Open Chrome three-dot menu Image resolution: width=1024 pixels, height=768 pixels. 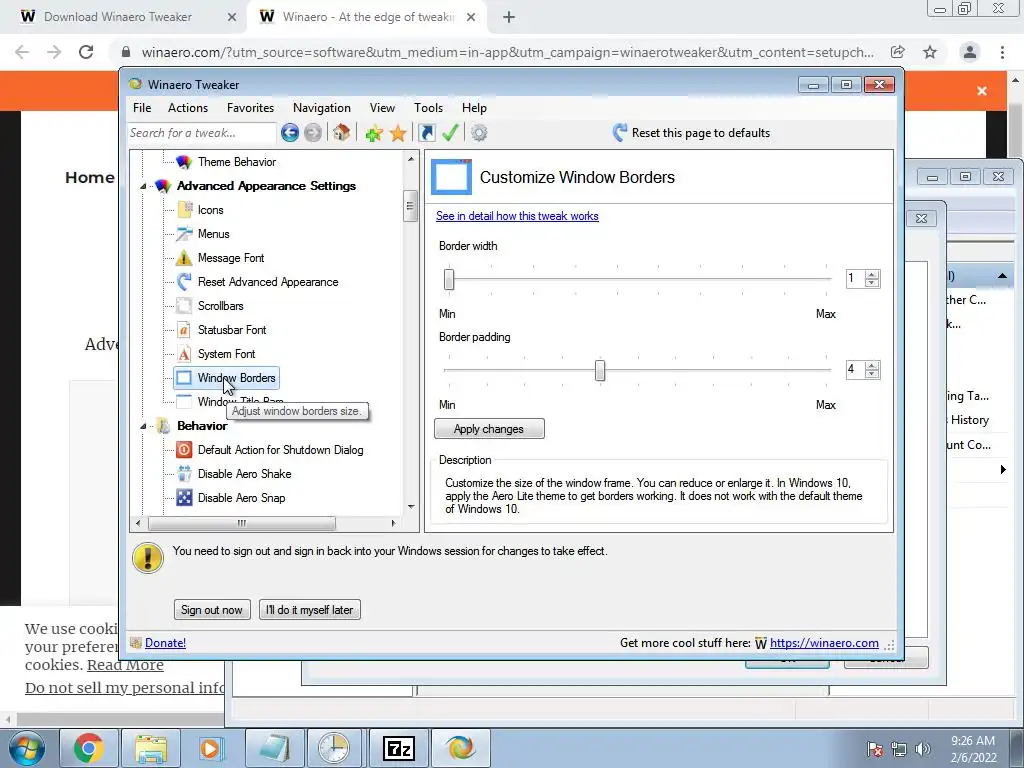pos(1002,52)
